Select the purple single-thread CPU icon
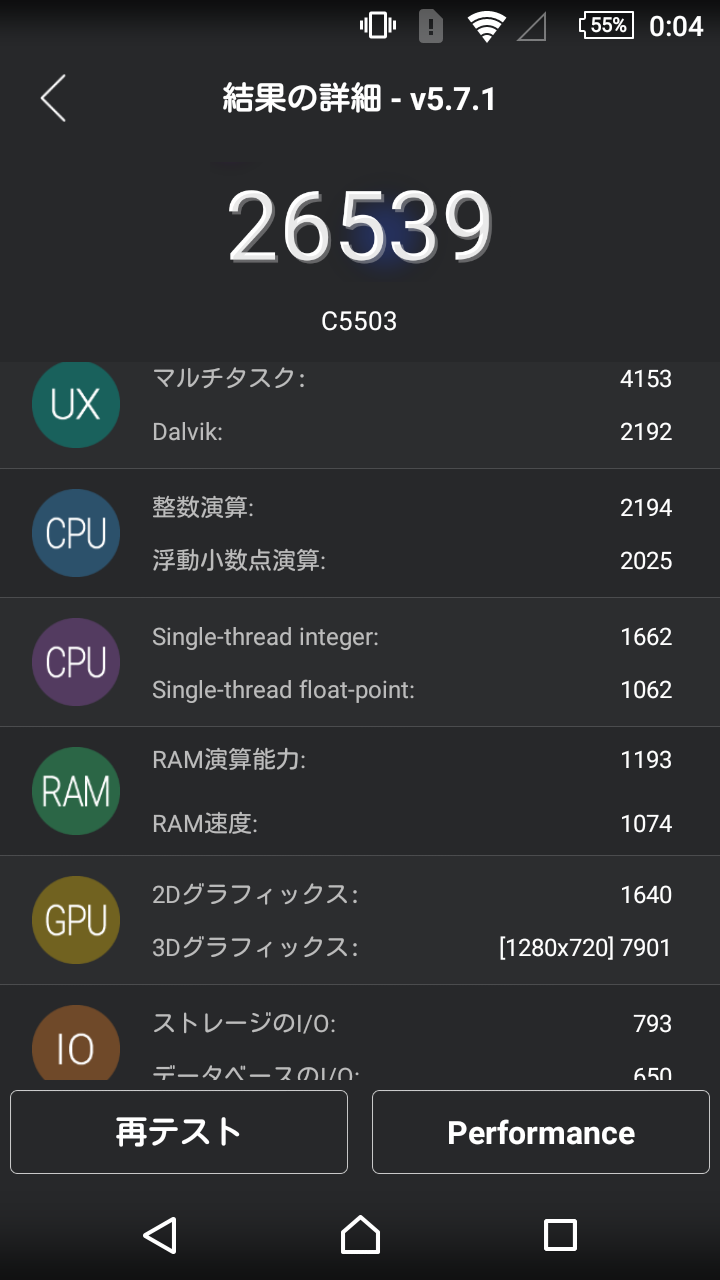The height and width of the screenshot is (1280, 720). tap(75, 662)
